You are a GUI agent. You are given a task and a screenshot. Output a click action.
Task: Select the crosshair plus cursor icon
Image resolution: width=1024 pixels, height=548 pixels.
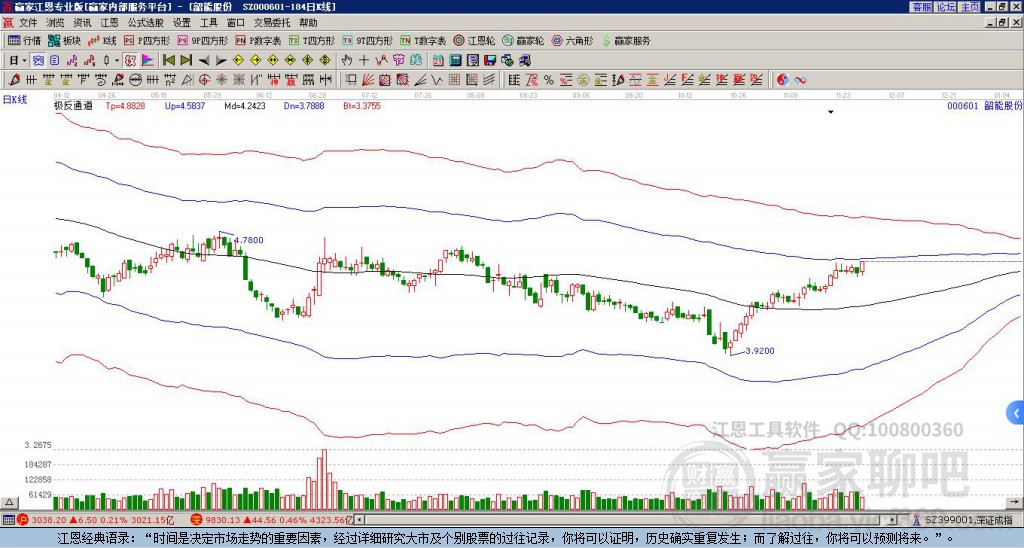pos(364,61)
